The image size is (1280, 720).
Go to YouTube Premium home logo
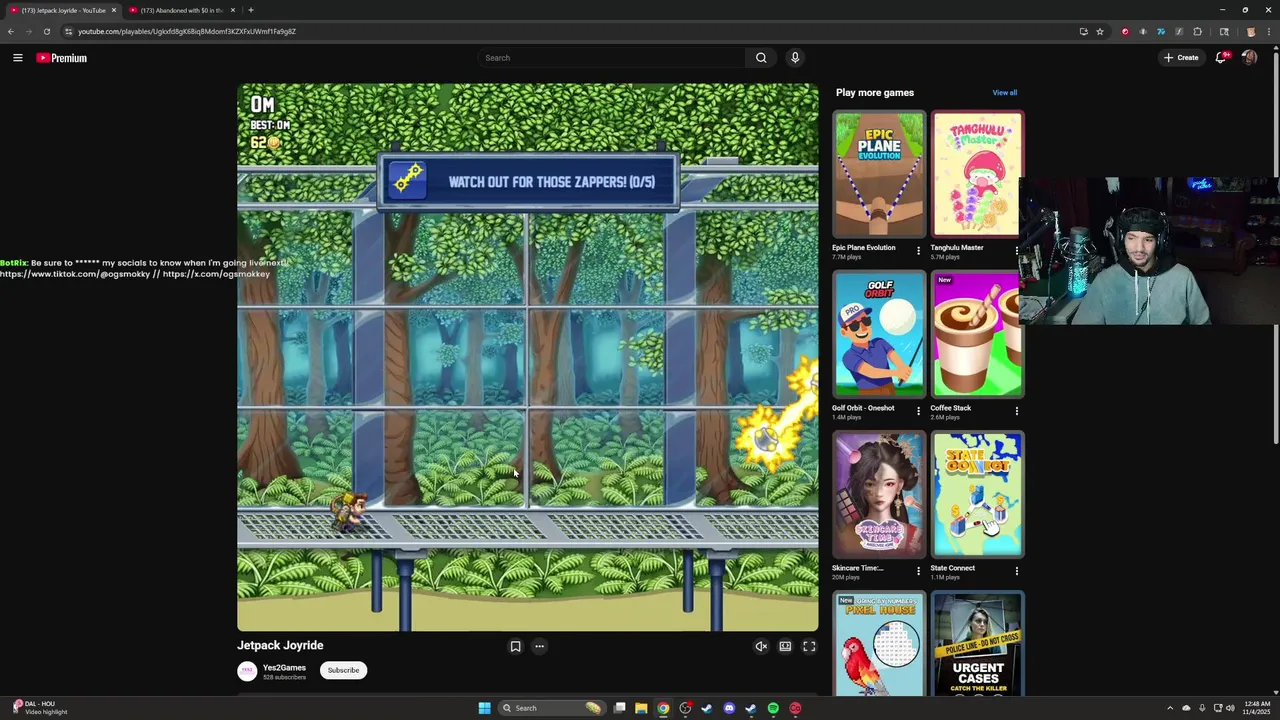(x=62, y=58)
